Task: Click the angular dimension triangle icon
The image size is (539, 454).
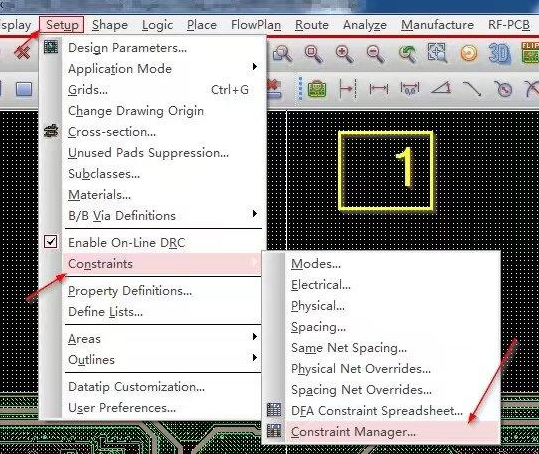Action: point(441,88)
